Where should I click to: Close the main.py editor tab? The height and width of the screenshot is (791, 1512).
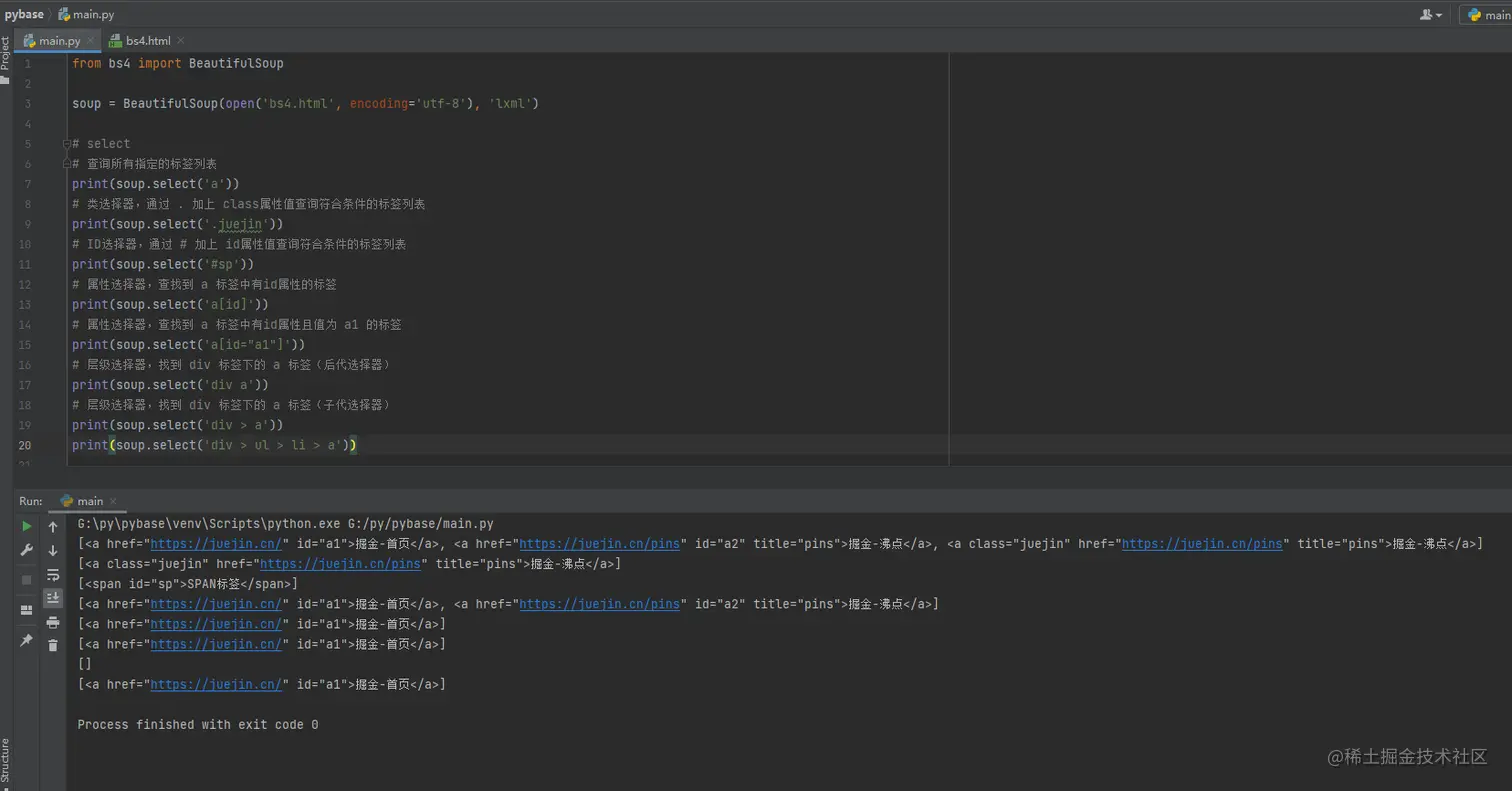(x=91, y=41)
